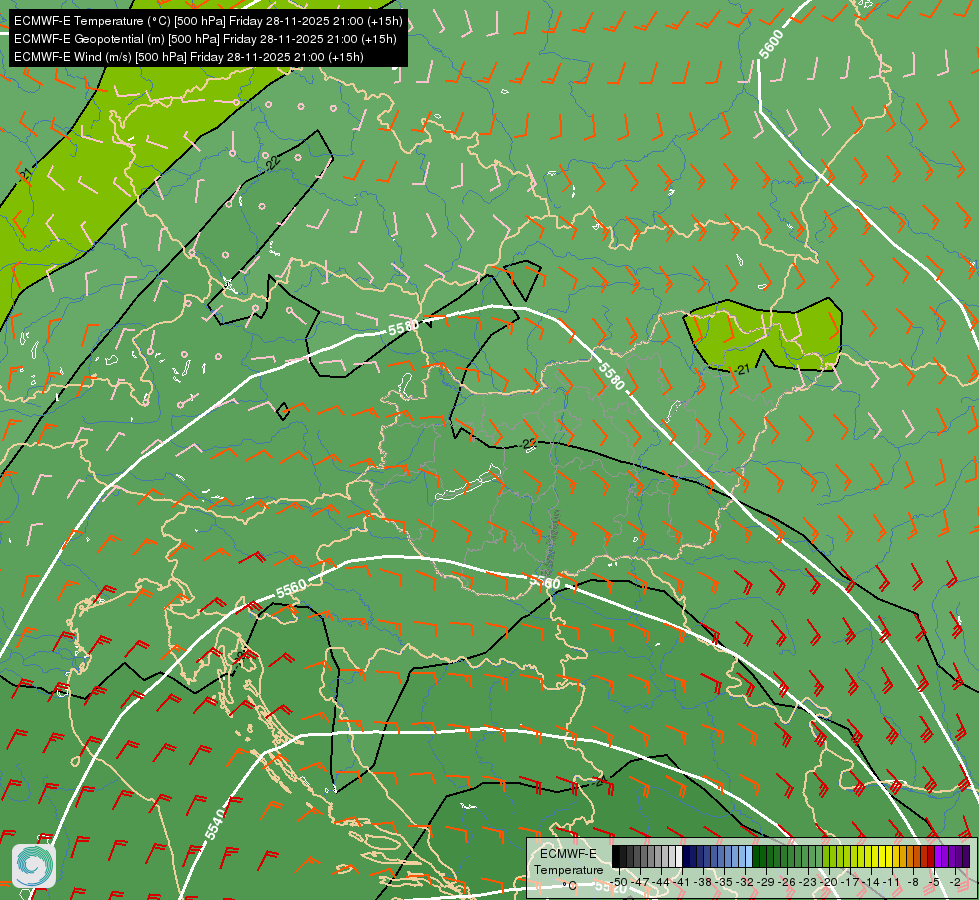The image size is (979, 900).
Task: Click the ECMWF-E label inside the colour legend
Action: coord(568,854)
